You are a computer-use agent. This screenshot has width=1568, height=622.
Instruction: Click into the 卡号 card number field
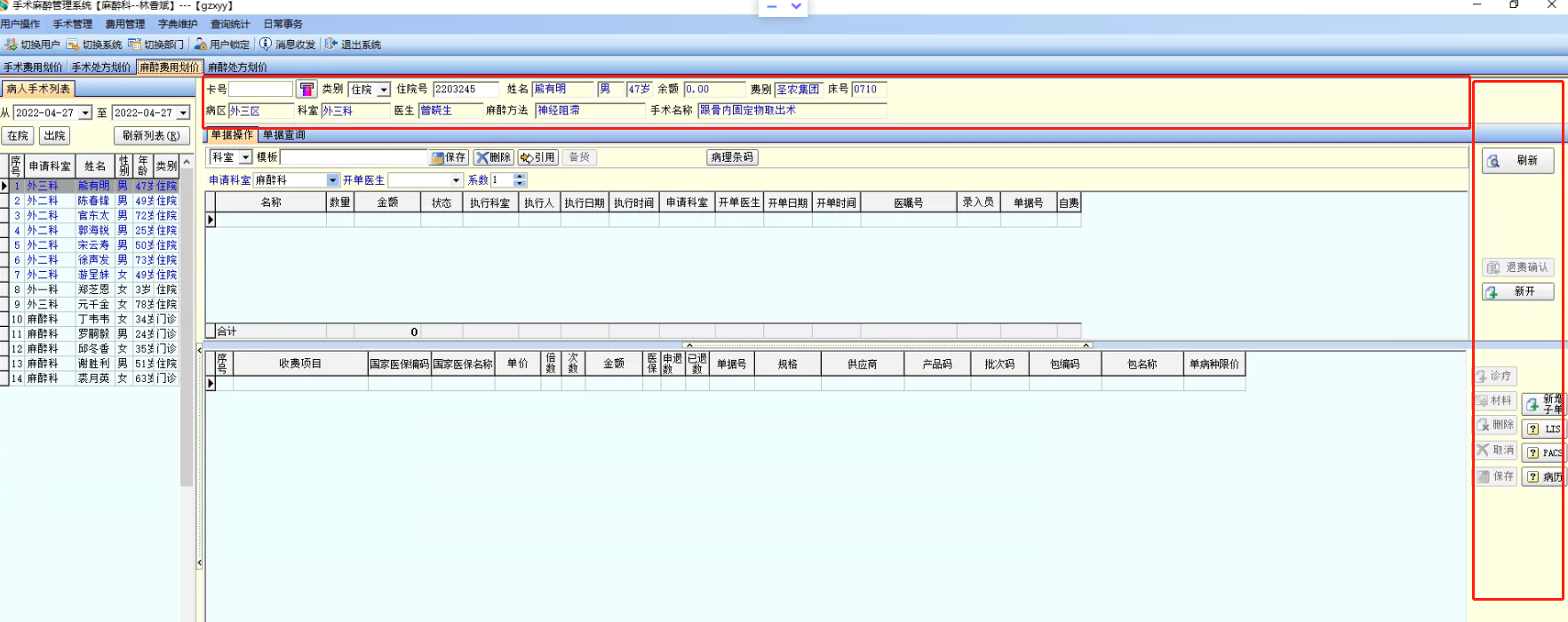(261, 89)
